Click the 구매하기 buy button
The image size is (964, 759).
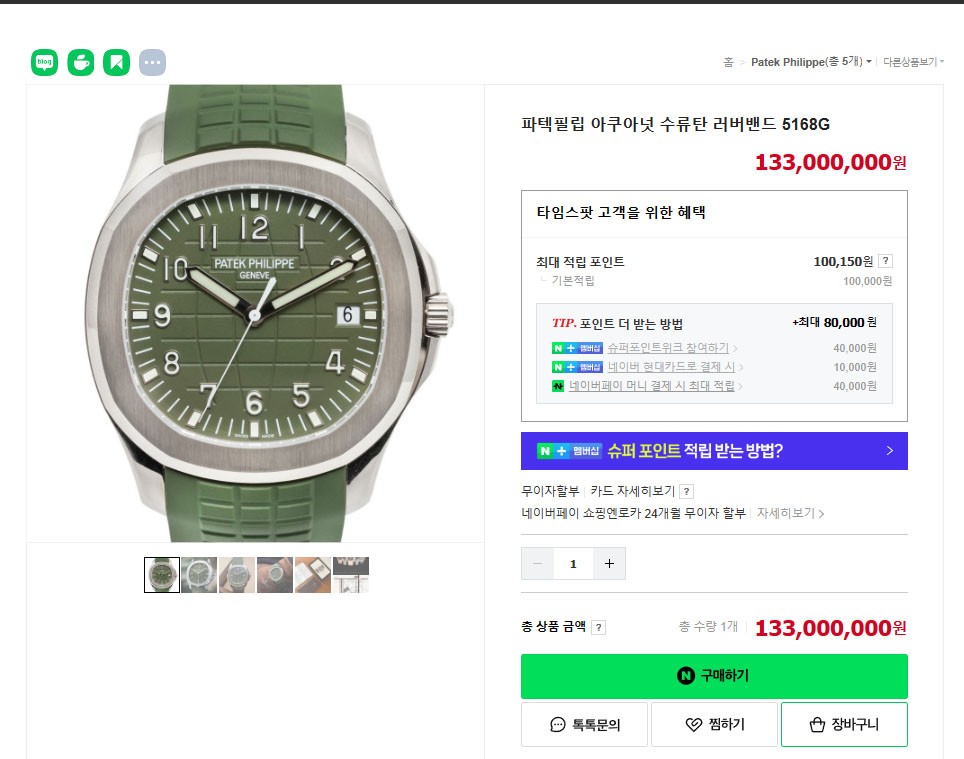(x=714, y=676)
